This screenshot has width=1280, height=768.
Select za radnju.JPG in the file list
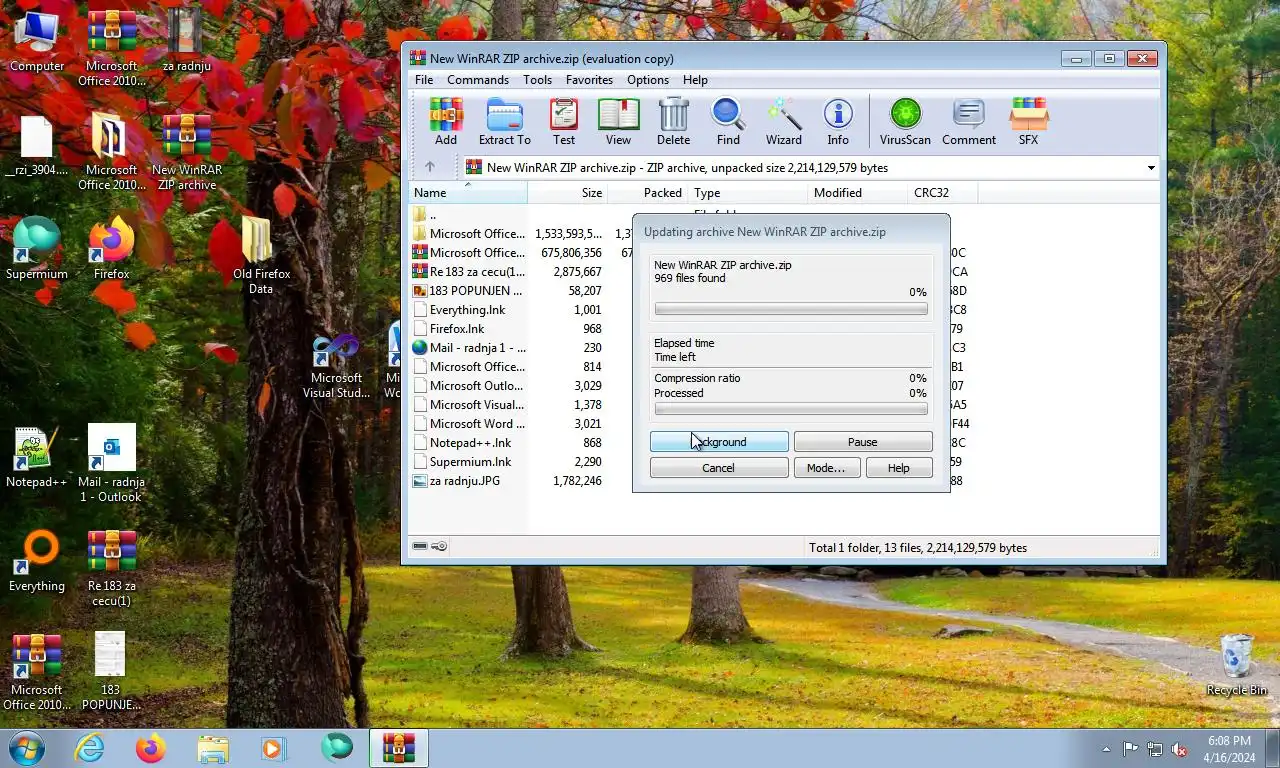pyautogui.click(x=520, y=481)
